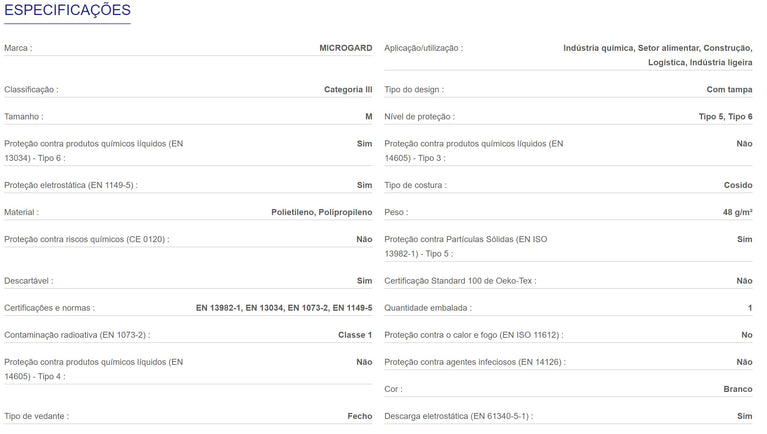Click the ESPECIFICAÇÕES section heading

pyautogui.click(x=67, y=11)
